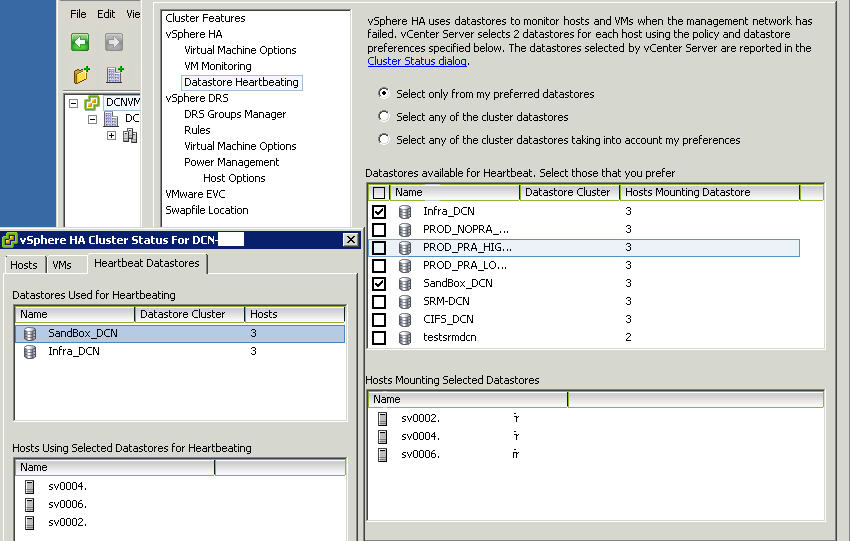This screenshot has width=850, height=541.
Task: Select the cluster icon in inventory tree
Action: [130, 136]
